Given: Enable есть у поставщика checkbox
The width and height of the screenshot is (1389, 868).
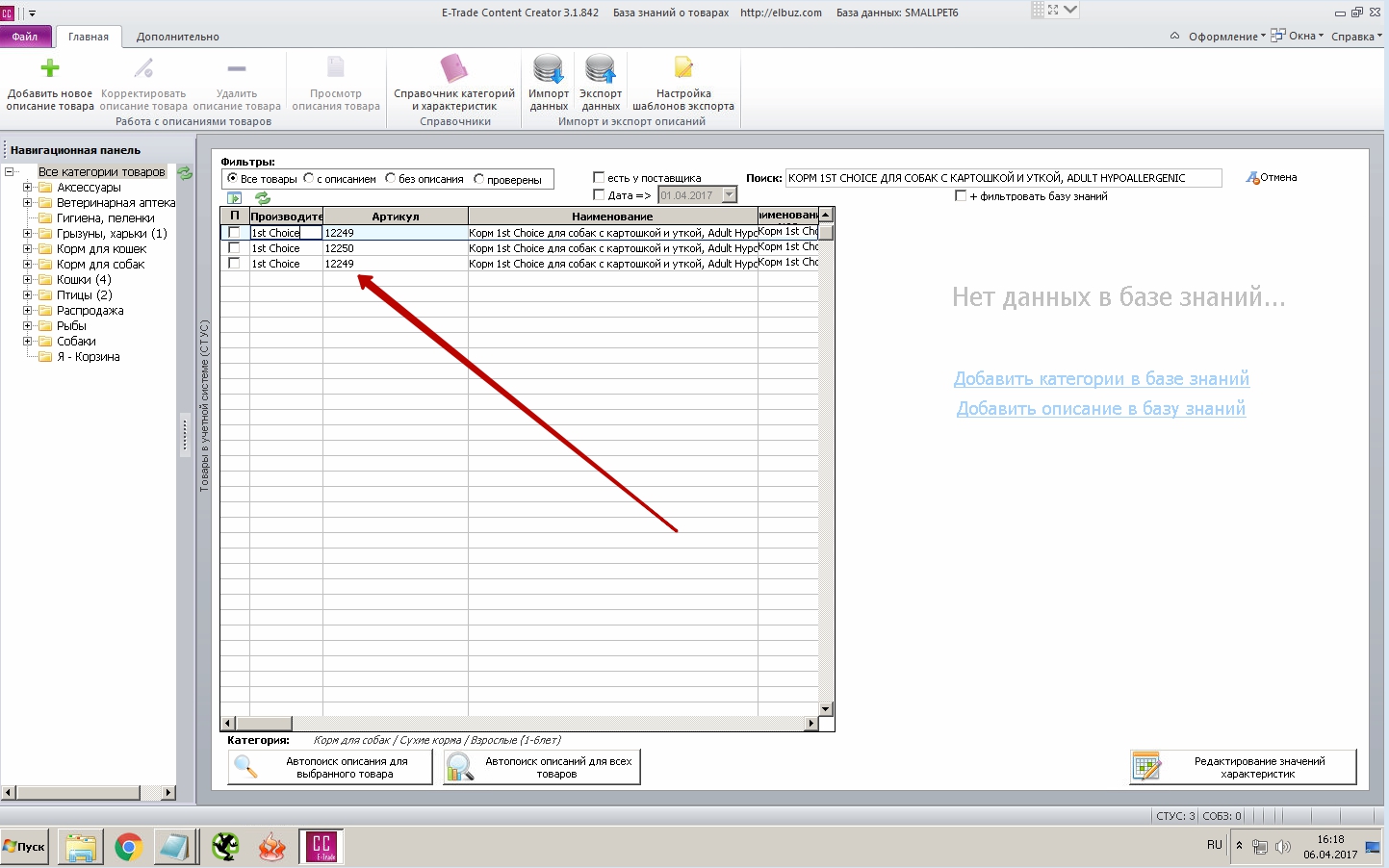Looking at the screenshot, I should coord(599,177).
